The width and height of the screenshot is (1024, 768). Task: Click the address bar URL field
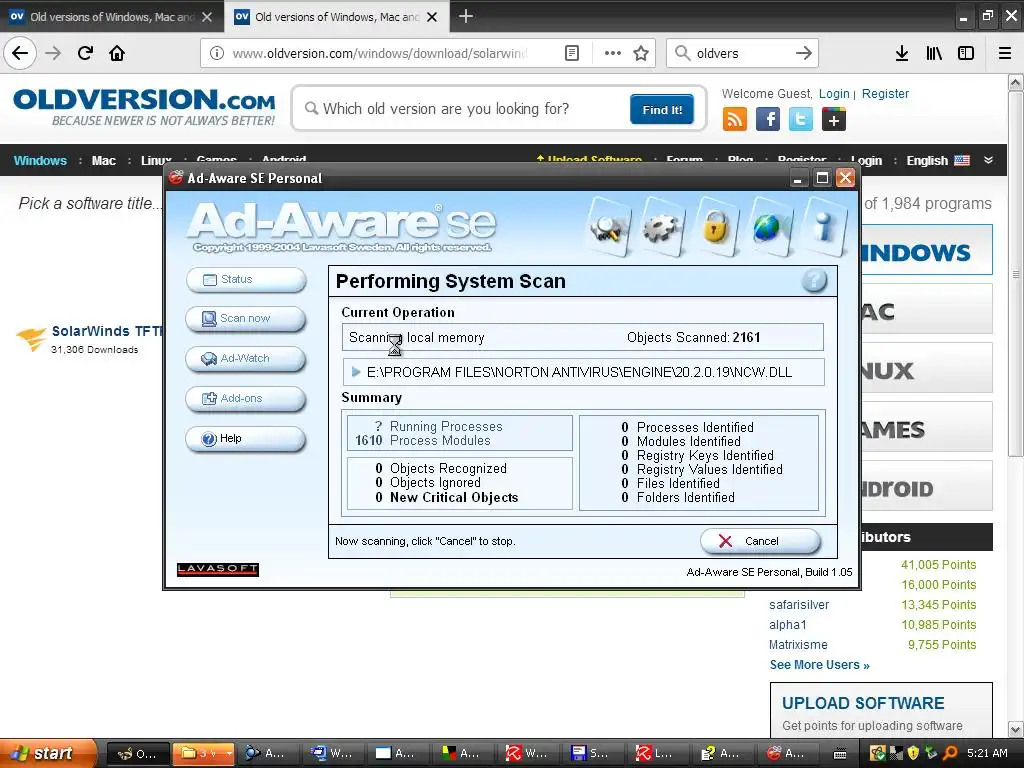pyautogui.click(x=379, y=53)
